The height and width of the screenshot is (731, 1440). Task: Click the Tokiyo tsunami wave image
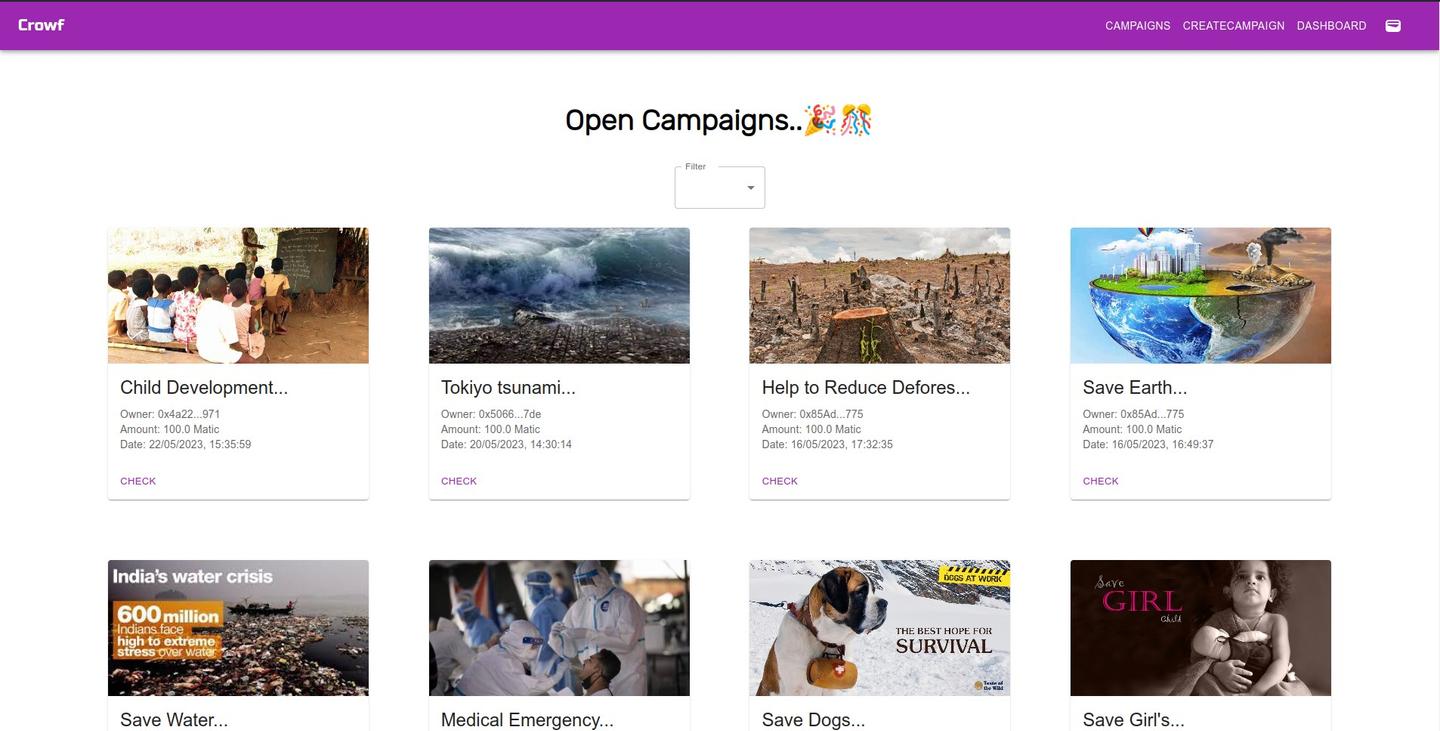coord(559,295)
